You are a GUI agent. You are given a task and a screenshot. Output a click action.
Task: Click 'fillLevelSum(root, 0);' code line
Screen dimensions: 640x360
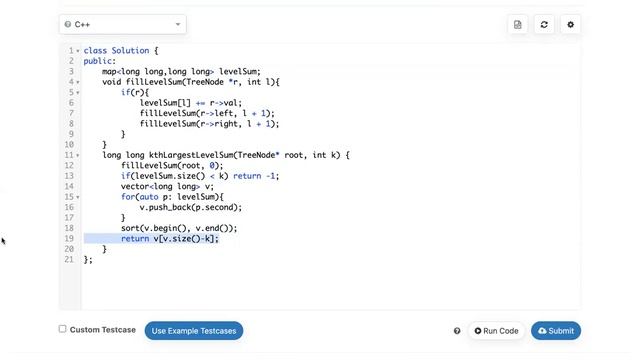point(172,165)
